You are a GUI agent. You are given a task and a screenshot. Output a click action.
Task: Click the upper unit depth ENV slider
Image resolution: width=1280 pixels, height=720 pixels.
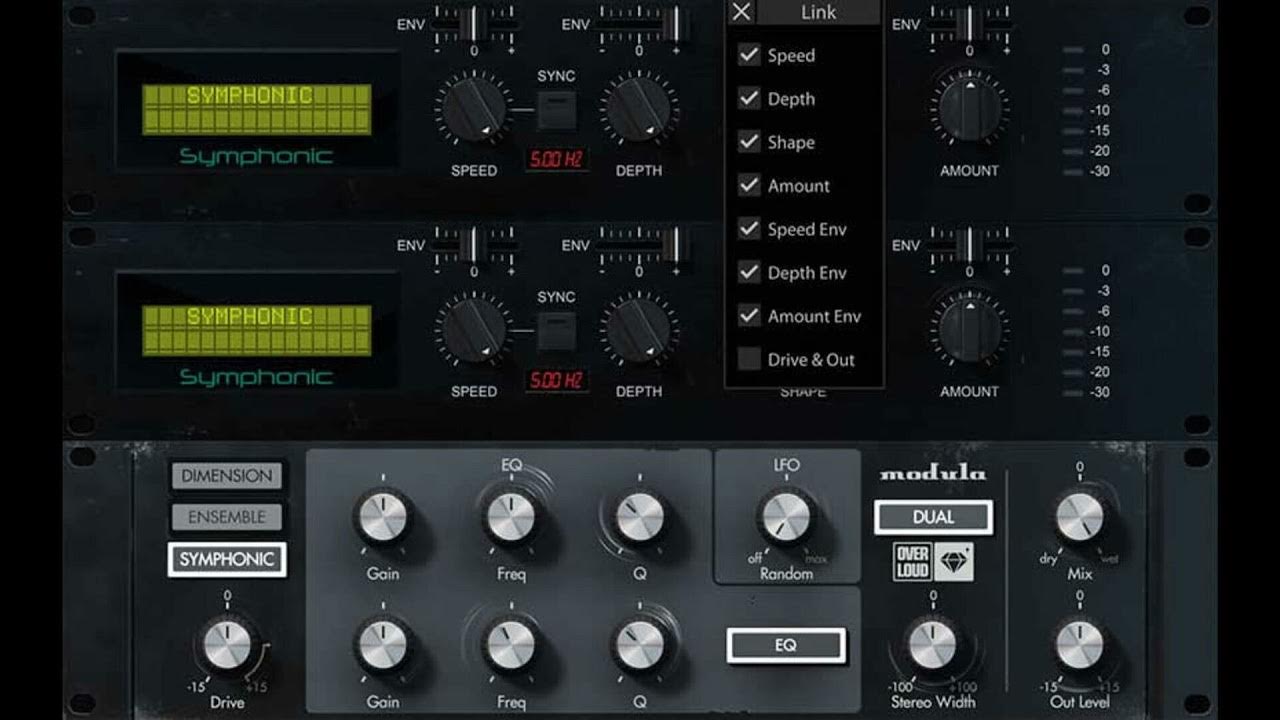[x=642, y=24]
